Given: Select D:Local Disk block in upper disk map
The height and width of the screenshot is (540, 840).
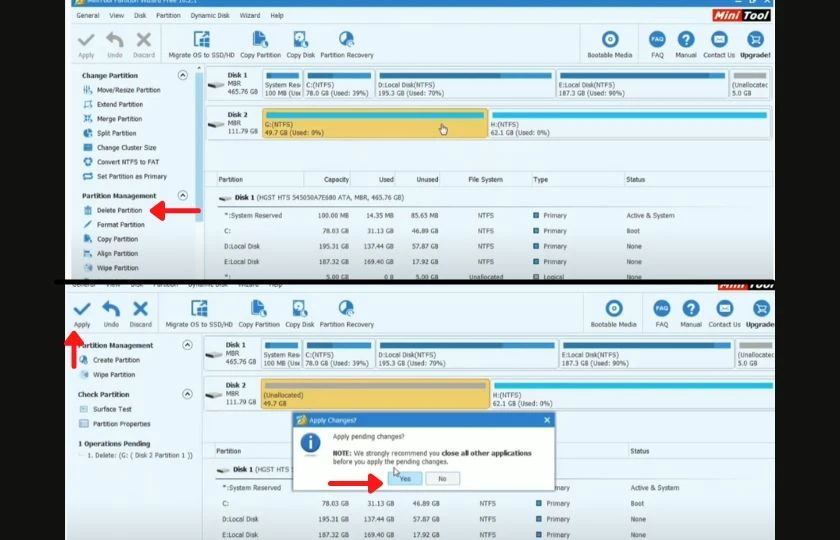Looking at the screenshot, I should [x=466, y=84].
